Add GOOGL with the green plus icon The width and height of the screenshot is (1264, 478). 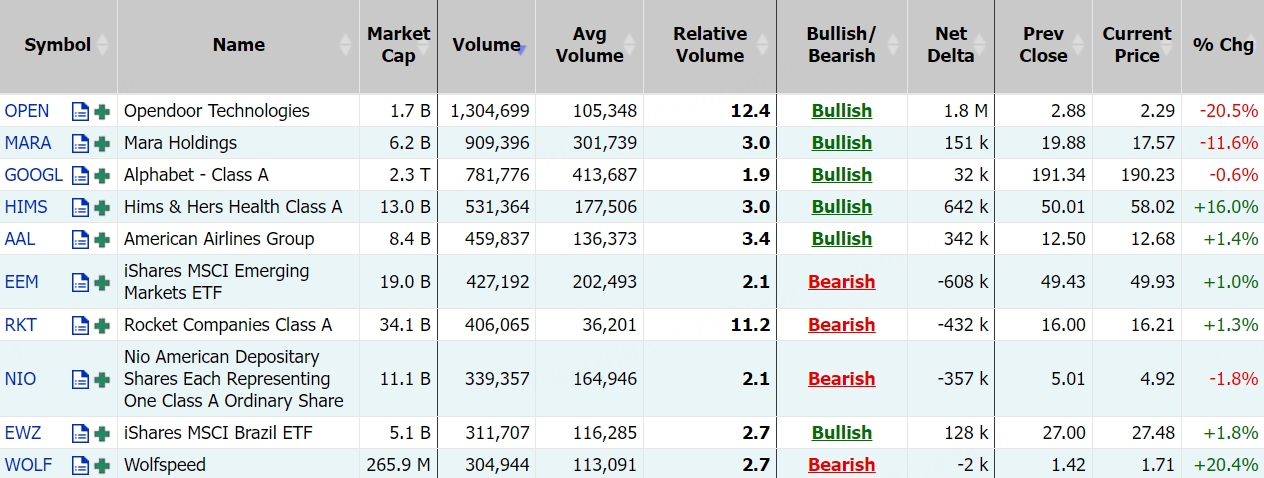[101, 175]
